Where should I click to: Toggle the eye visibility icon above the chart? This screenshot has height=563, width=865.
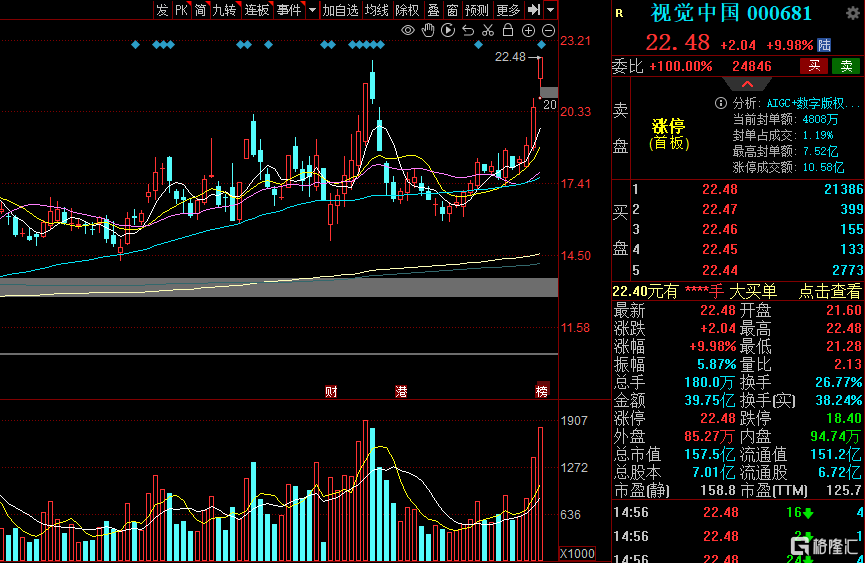tap(408, 31)
